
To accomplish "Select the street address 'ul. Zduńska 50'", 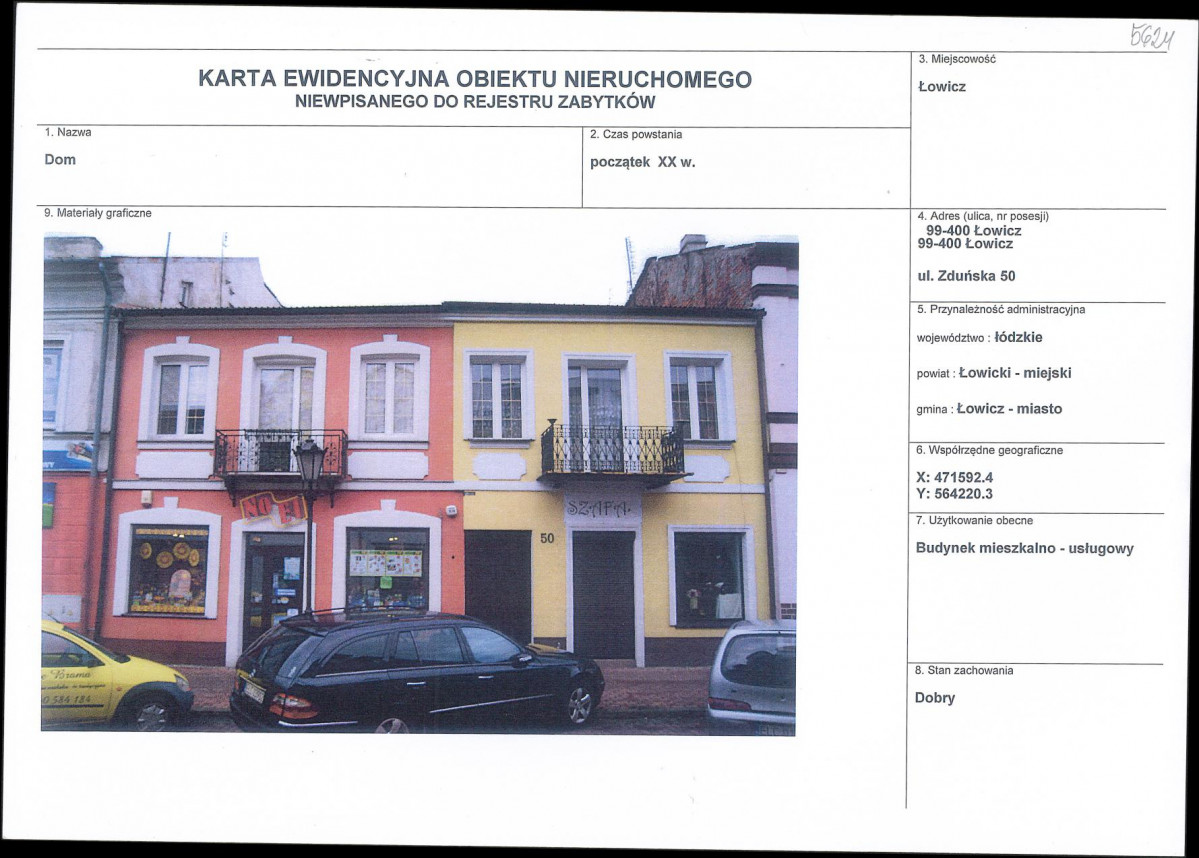I will (967, 276).
